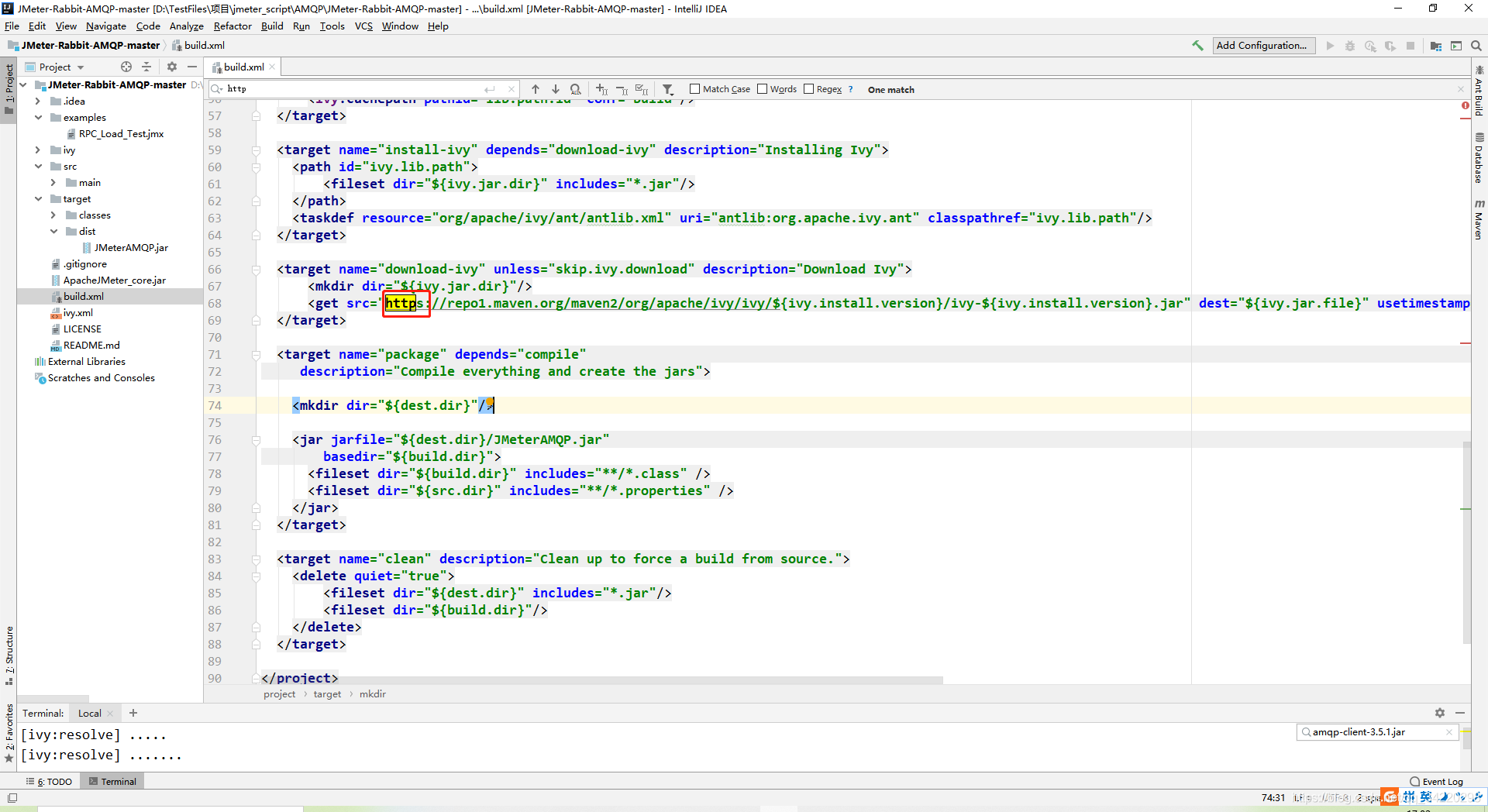The height and width of the screenshot is (812, 1488).
Task: Go to previous search occurrence arrow
Action: pyautogui.click(x=536, y=89)
